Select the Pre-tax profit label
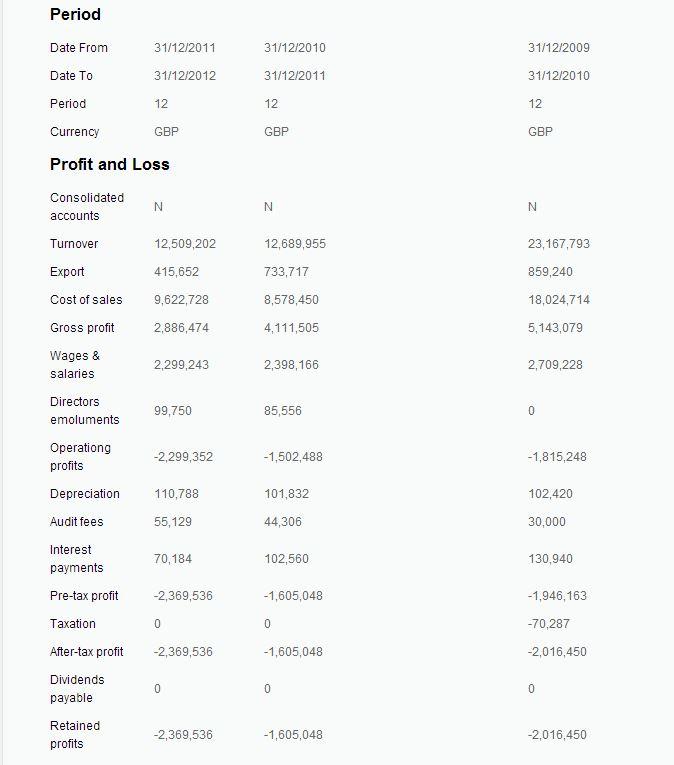The image size is (674, 765). click(x=84, y=596)
